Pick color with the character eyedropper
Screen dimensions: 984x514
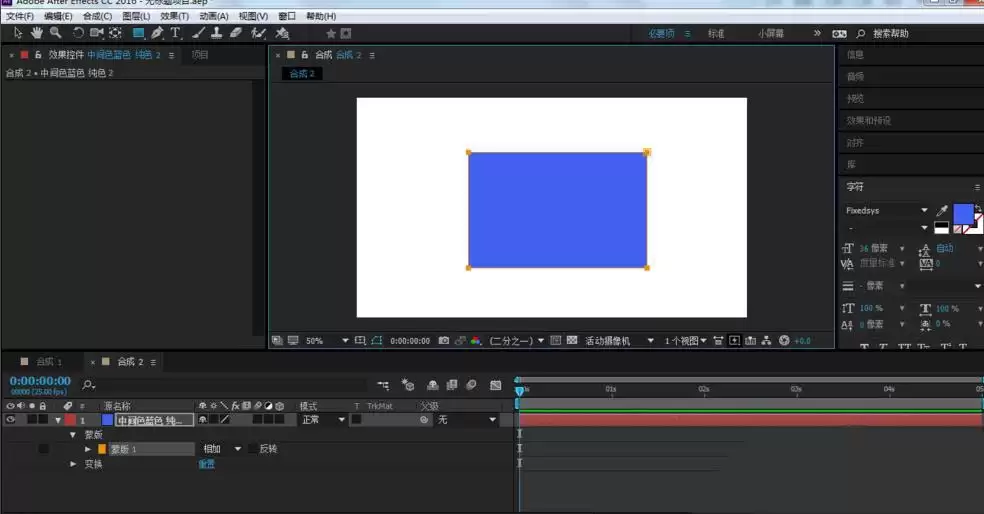pos(942,210)
